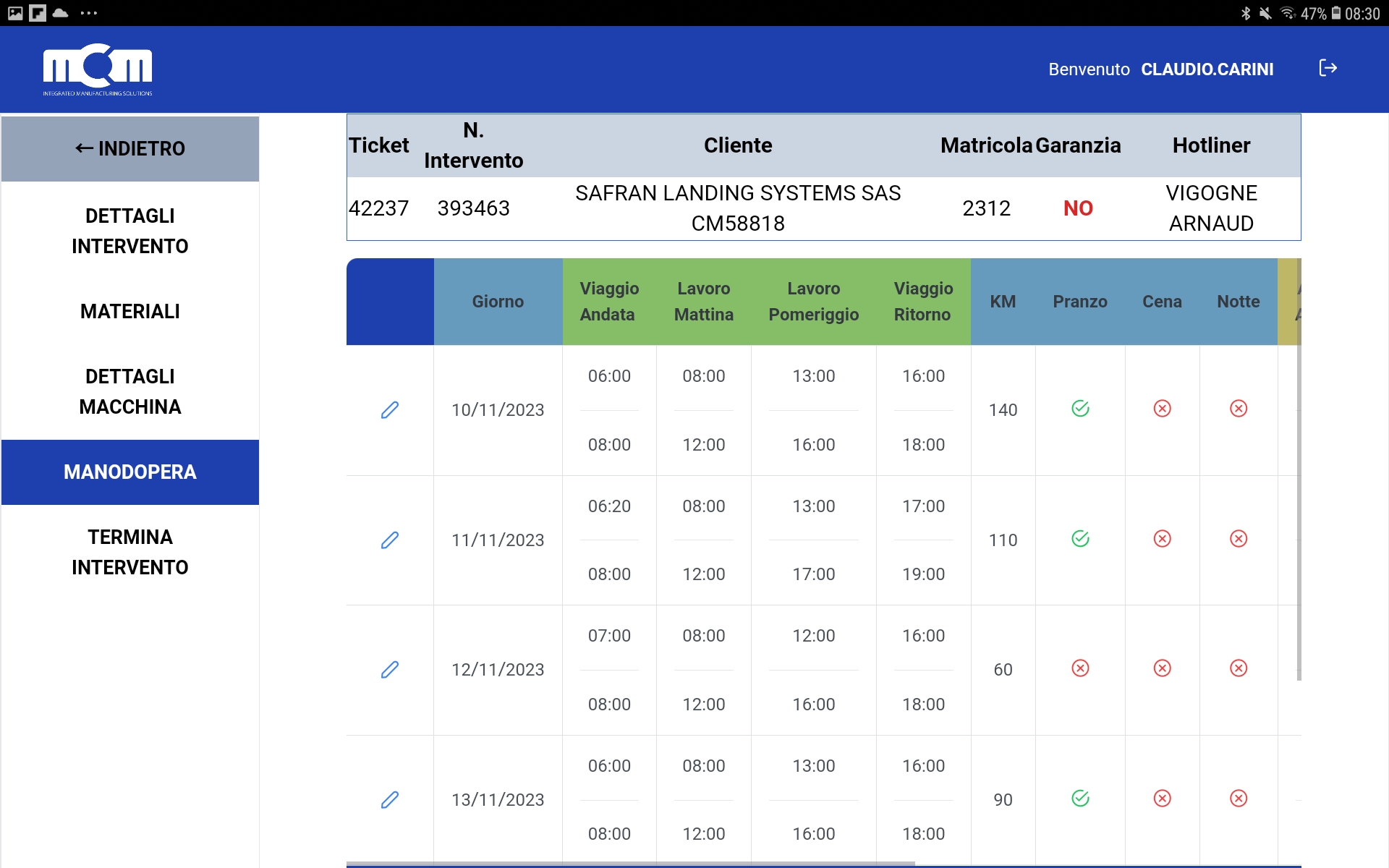The image size is (1389, 868).
Task: Toggle Pranzo check for 10/11/2023
Action: 1080,409
